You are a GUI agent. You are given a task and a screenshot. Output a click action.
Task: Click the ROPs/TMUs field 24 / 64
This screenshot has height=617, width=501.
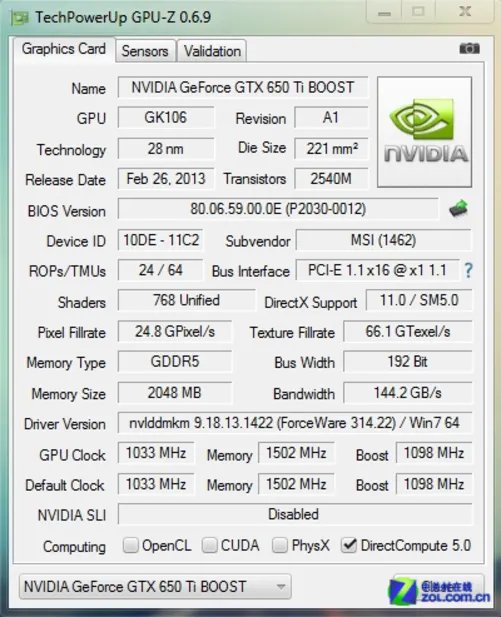point(161,270)
